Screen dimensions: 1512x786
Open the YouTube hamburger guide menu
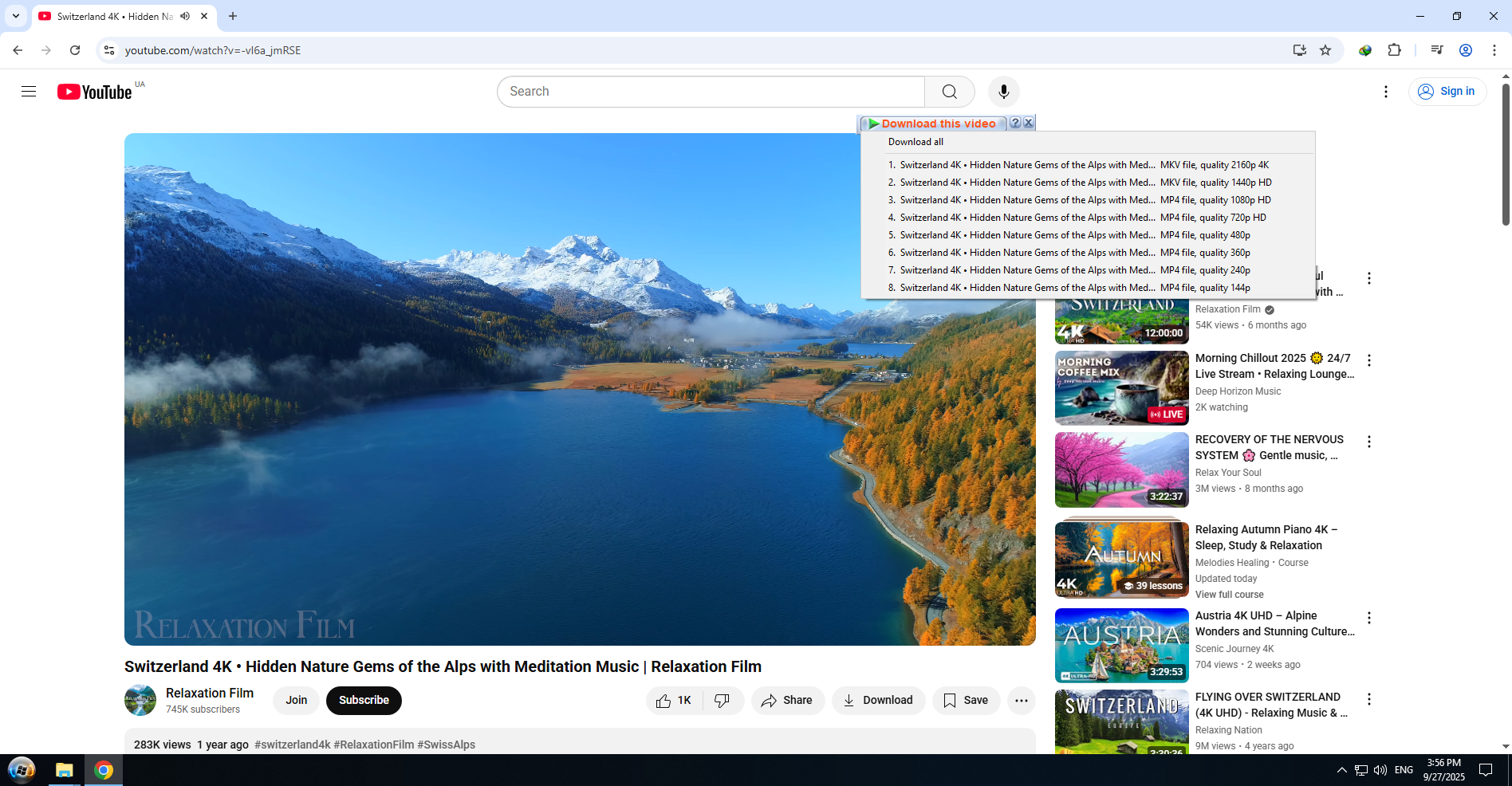pos(29,92)
